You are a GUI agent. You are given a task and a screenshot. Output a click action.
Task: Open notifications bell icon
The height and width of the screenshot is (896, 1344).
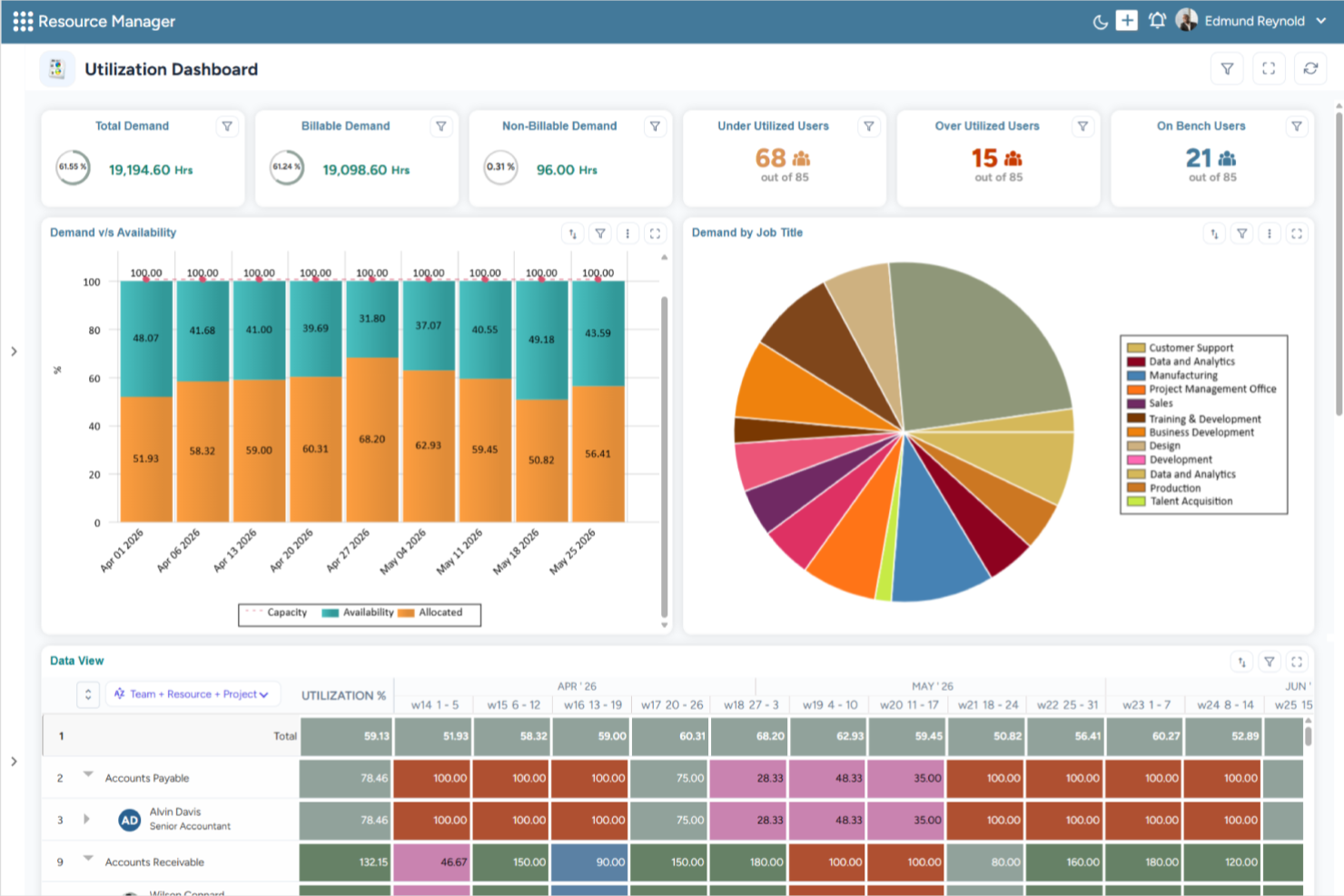point(1157,21)
